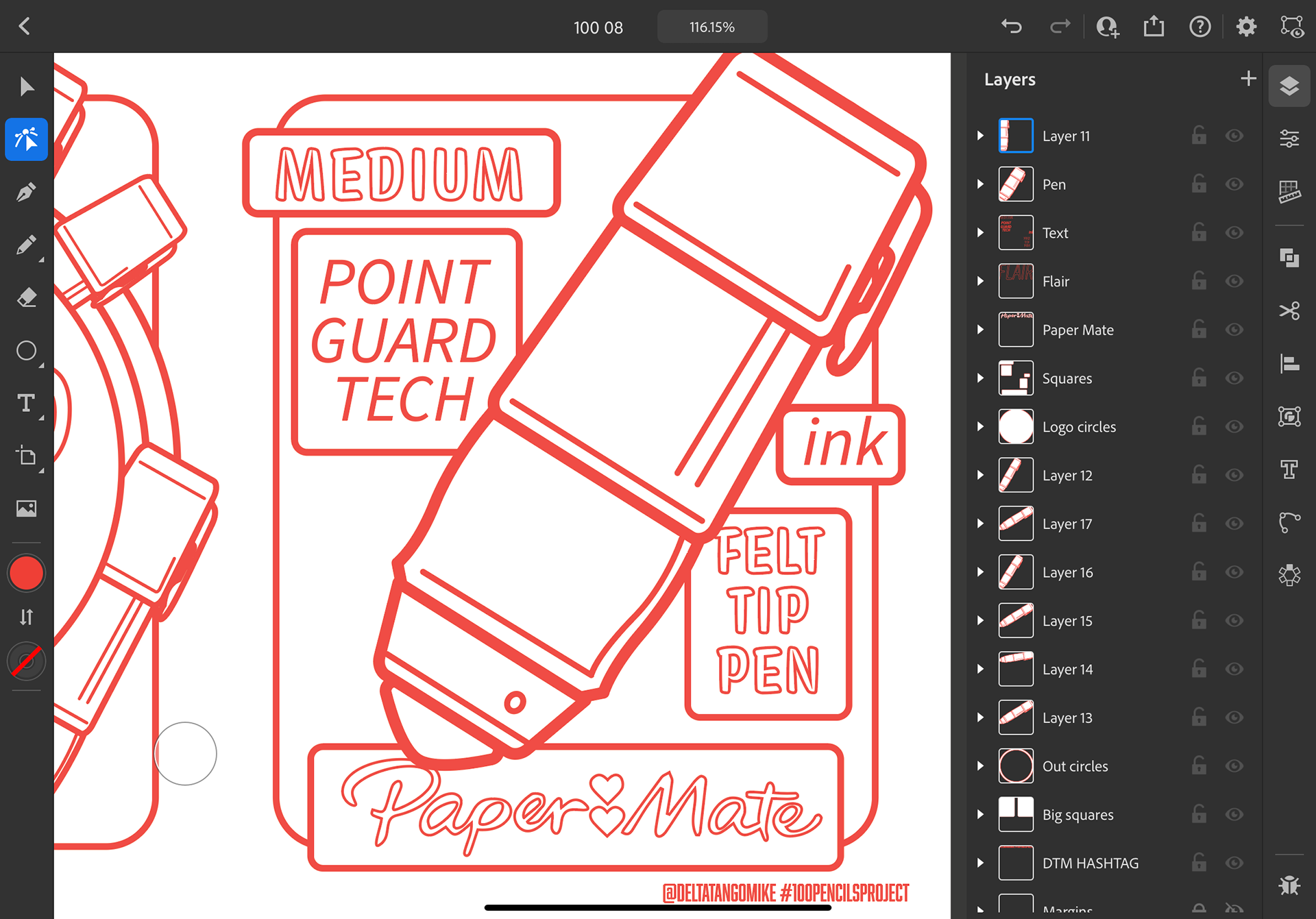Expand the Flair layer
The height and width of the screenshot is (919, 1316).
(980, 281)
